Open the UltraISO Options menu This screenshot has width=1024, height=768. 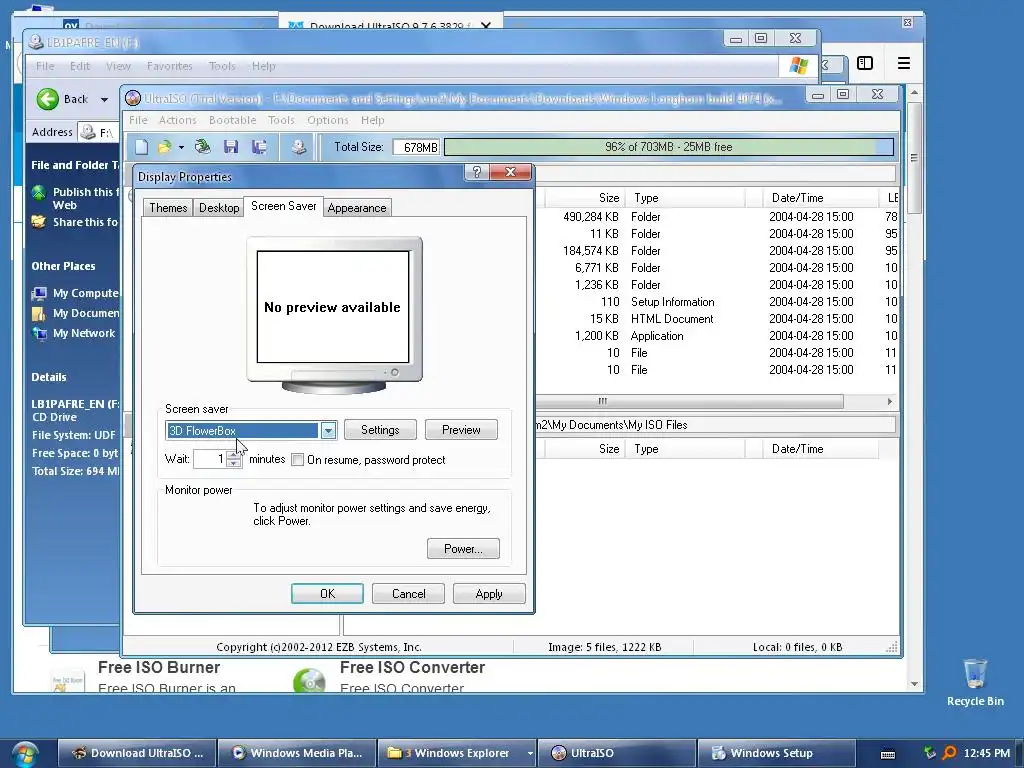[x=328, y=120]
